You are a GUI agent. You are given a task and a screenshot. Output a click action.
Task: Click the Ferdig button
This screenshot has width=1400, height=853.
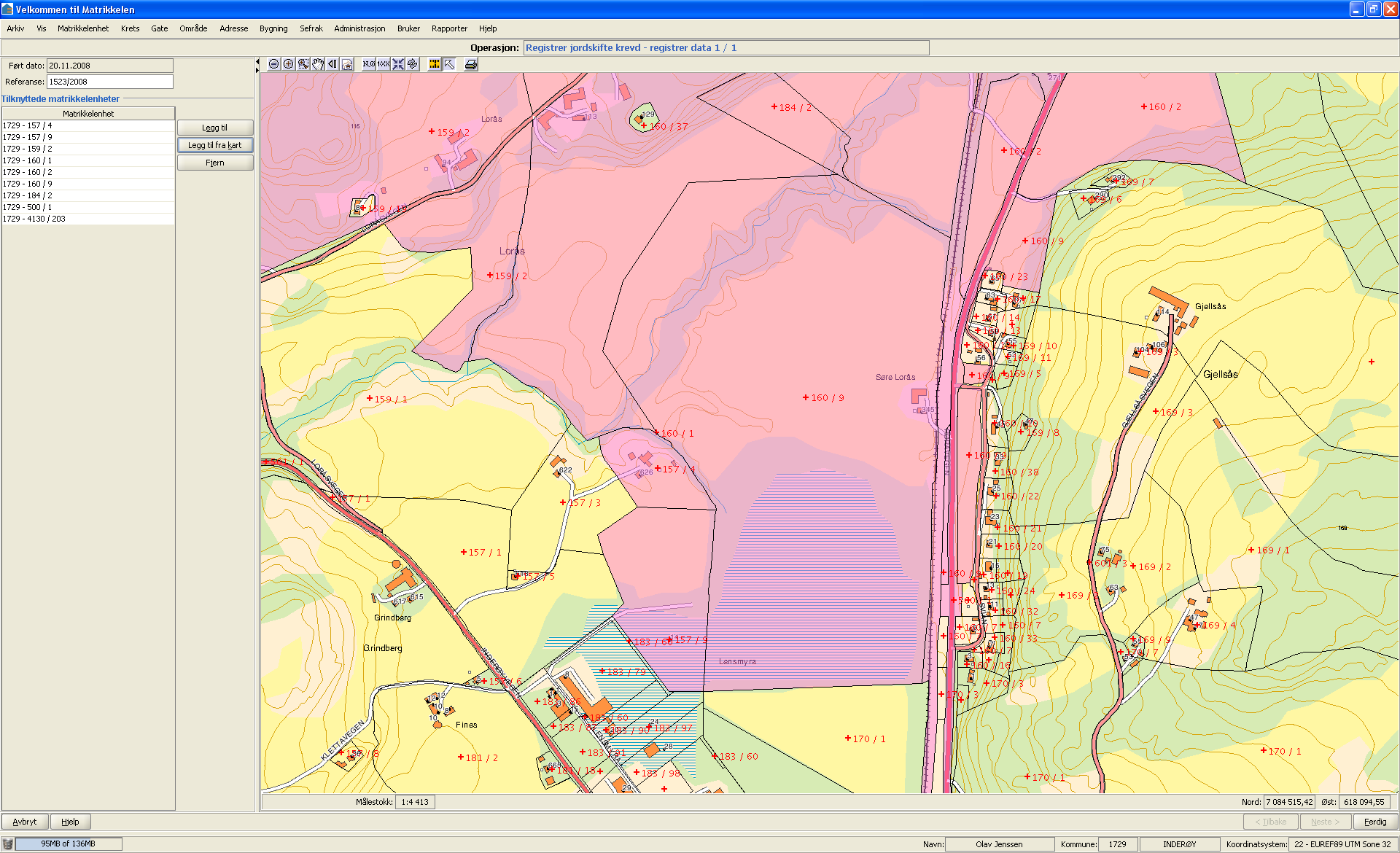pyautogui.click(x=1375, y=822)
